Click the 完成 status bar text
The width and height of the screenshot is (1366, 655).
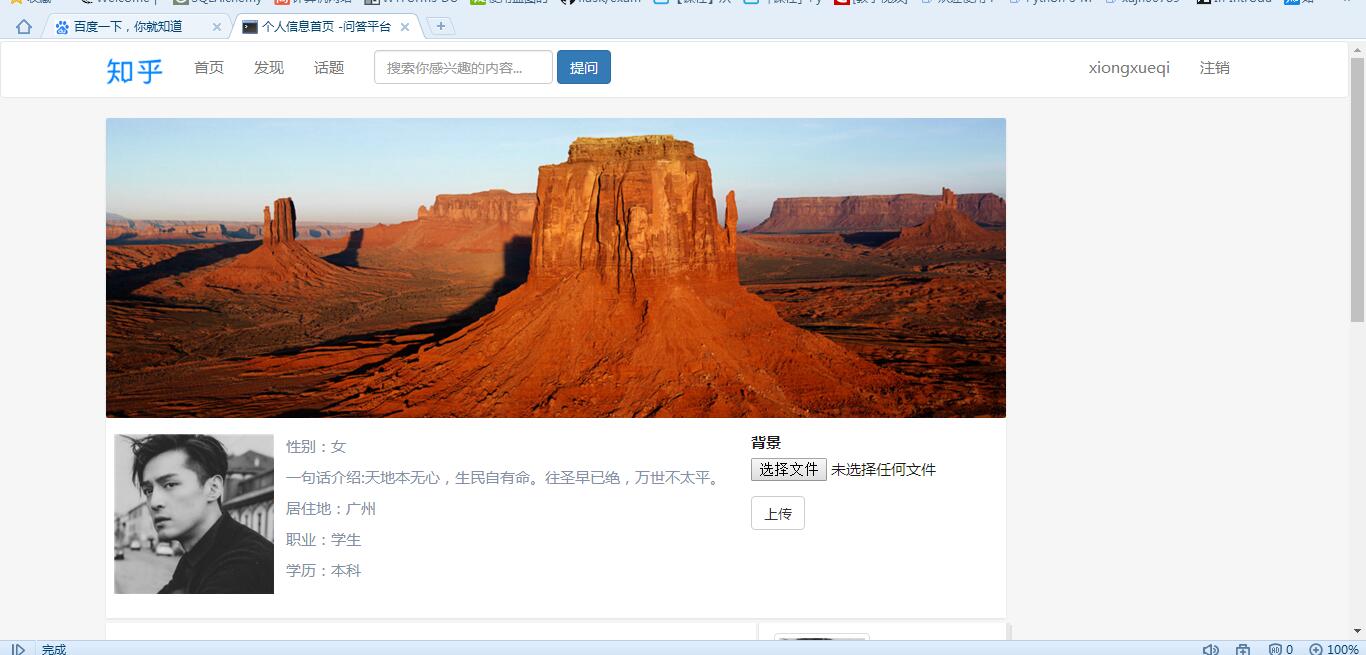(x=54, y=649)
